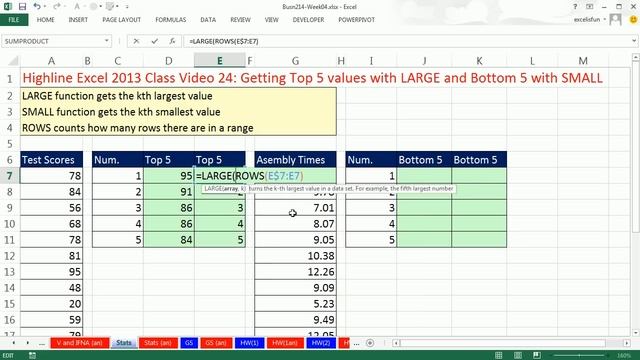Open the HW(2) sheet tab
Screen dimensions: 640x360
click(321, 343)
